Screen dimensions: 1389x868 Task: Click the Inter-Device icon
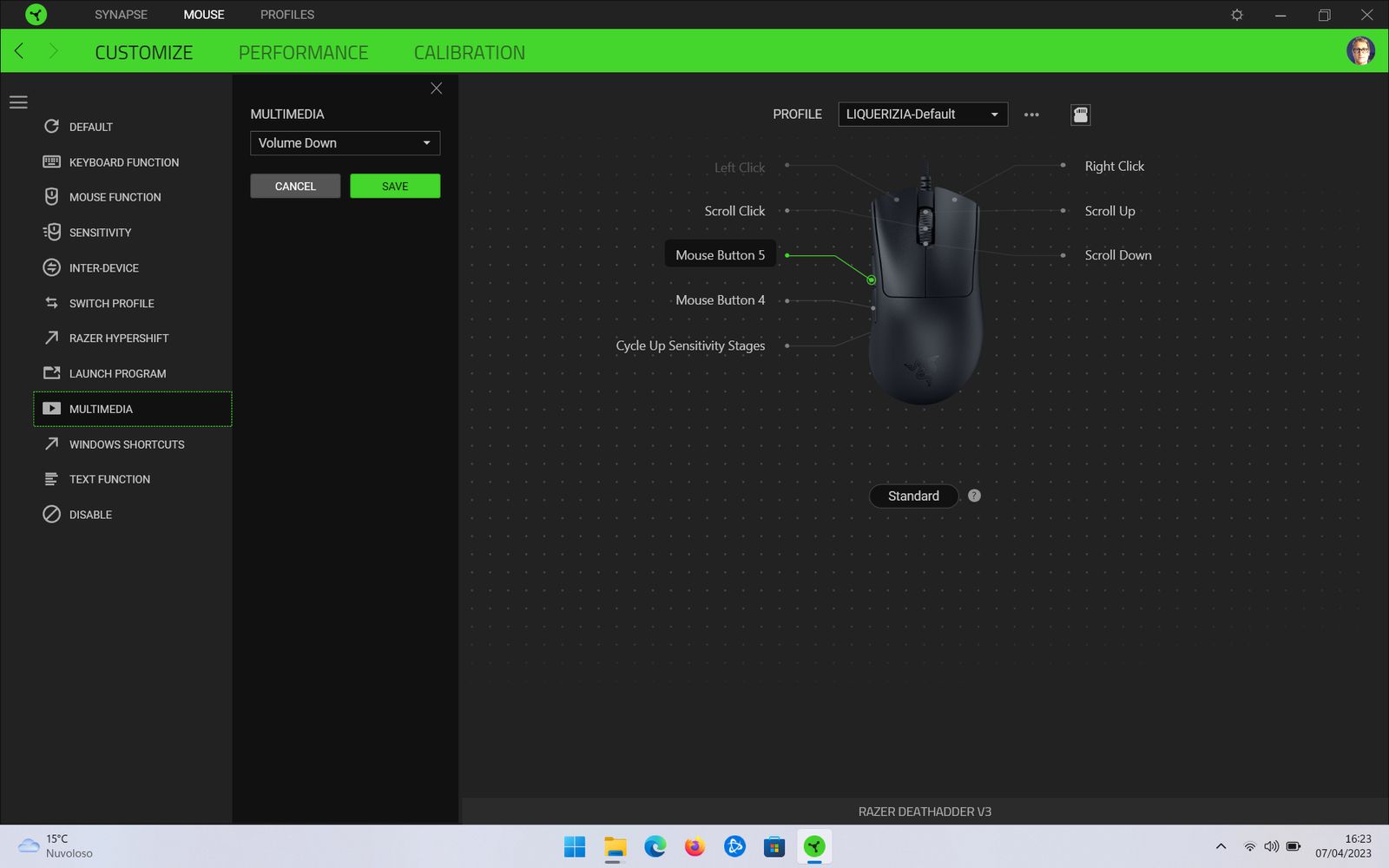click(51, 267)
